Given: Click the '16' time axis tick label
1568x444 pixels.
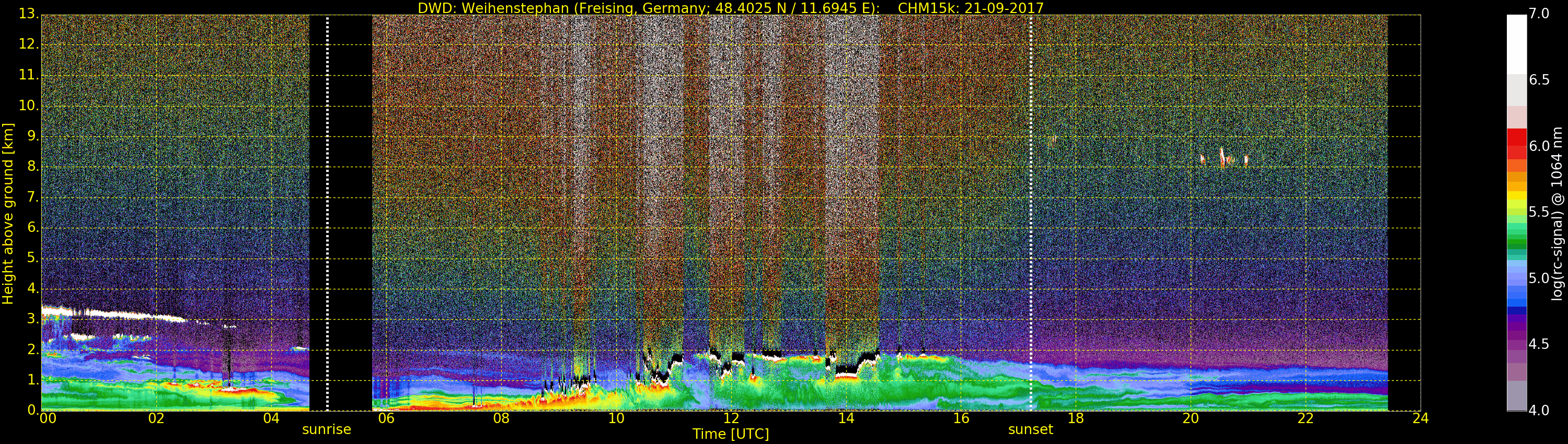Looking at the screenshot, I should (x=961, y=418).
